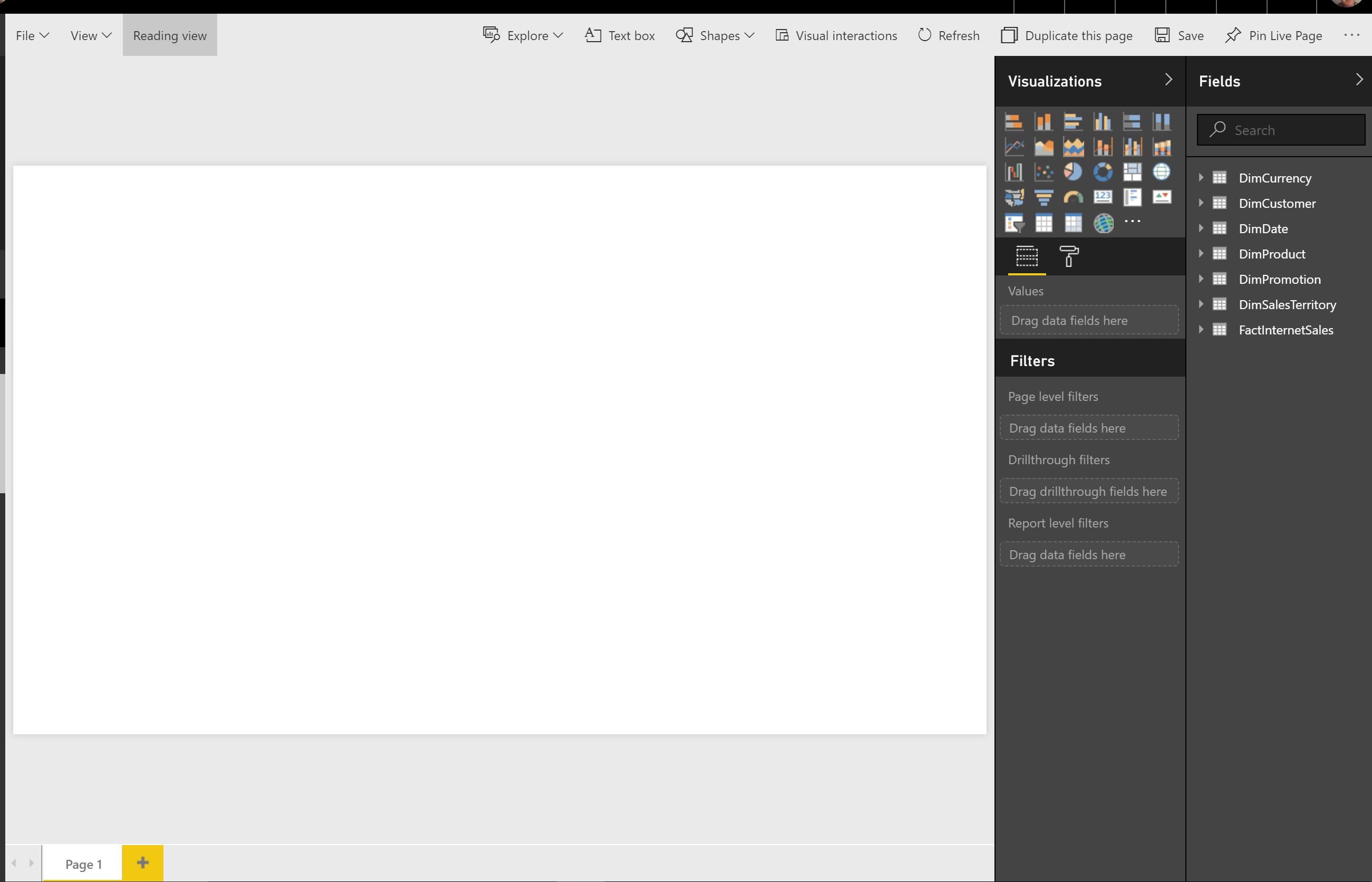The image size is (1372, 882).
Task: Select the Line chart visual
Action: (1013, 147)
